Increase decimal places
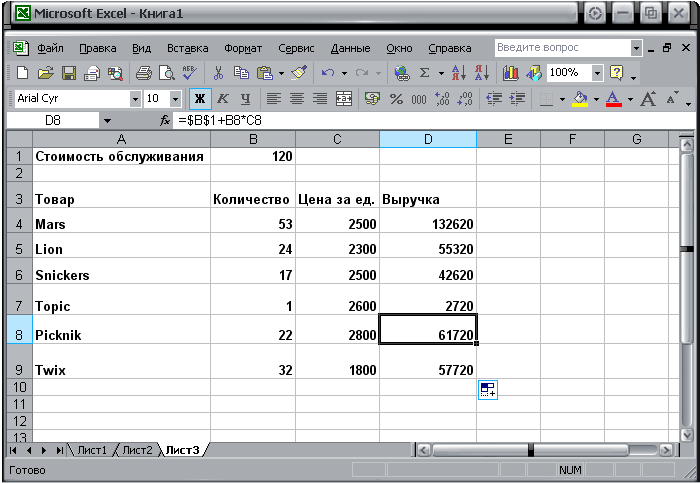700x483 pixels. click(442, 99)
